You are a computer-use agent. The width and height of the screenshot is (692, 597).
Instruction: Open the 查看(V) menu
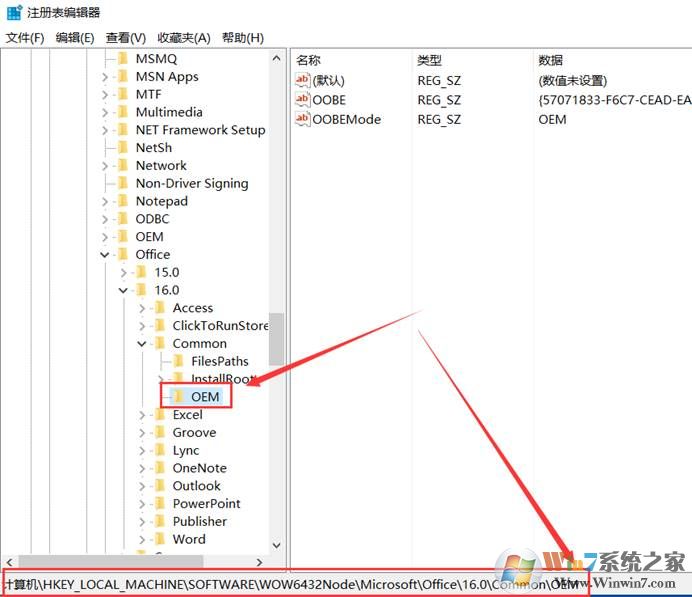click(125, 38)
